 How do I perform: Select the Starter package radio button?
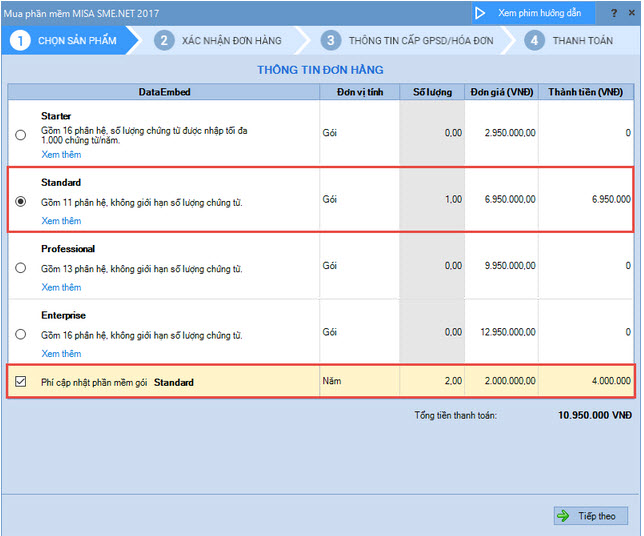click(x=21, y=134)
